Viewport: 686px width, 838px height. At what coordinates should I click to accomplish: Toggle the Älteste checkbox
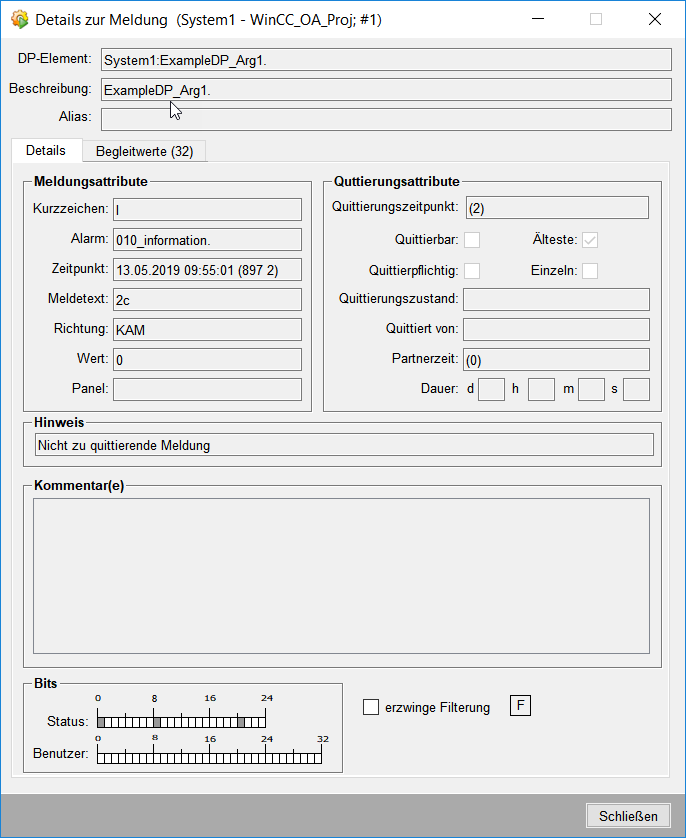(590, 240)
